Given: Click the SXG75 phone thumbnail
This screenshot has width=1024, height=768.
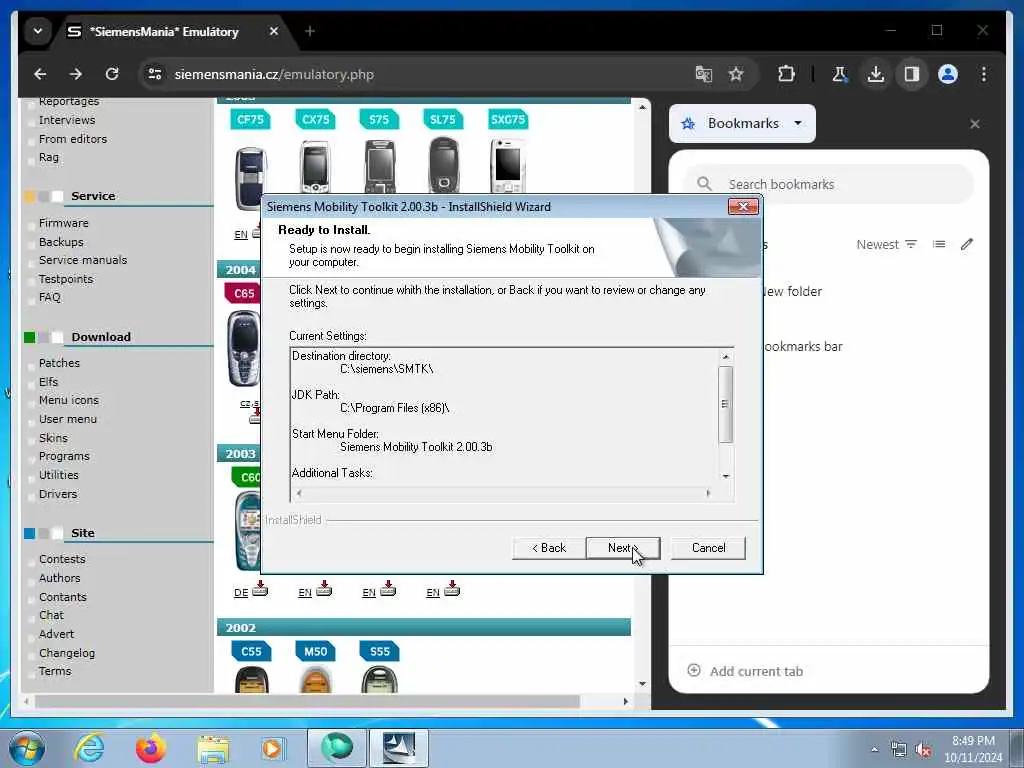Looking at the screenshot, I should point(507,166).
